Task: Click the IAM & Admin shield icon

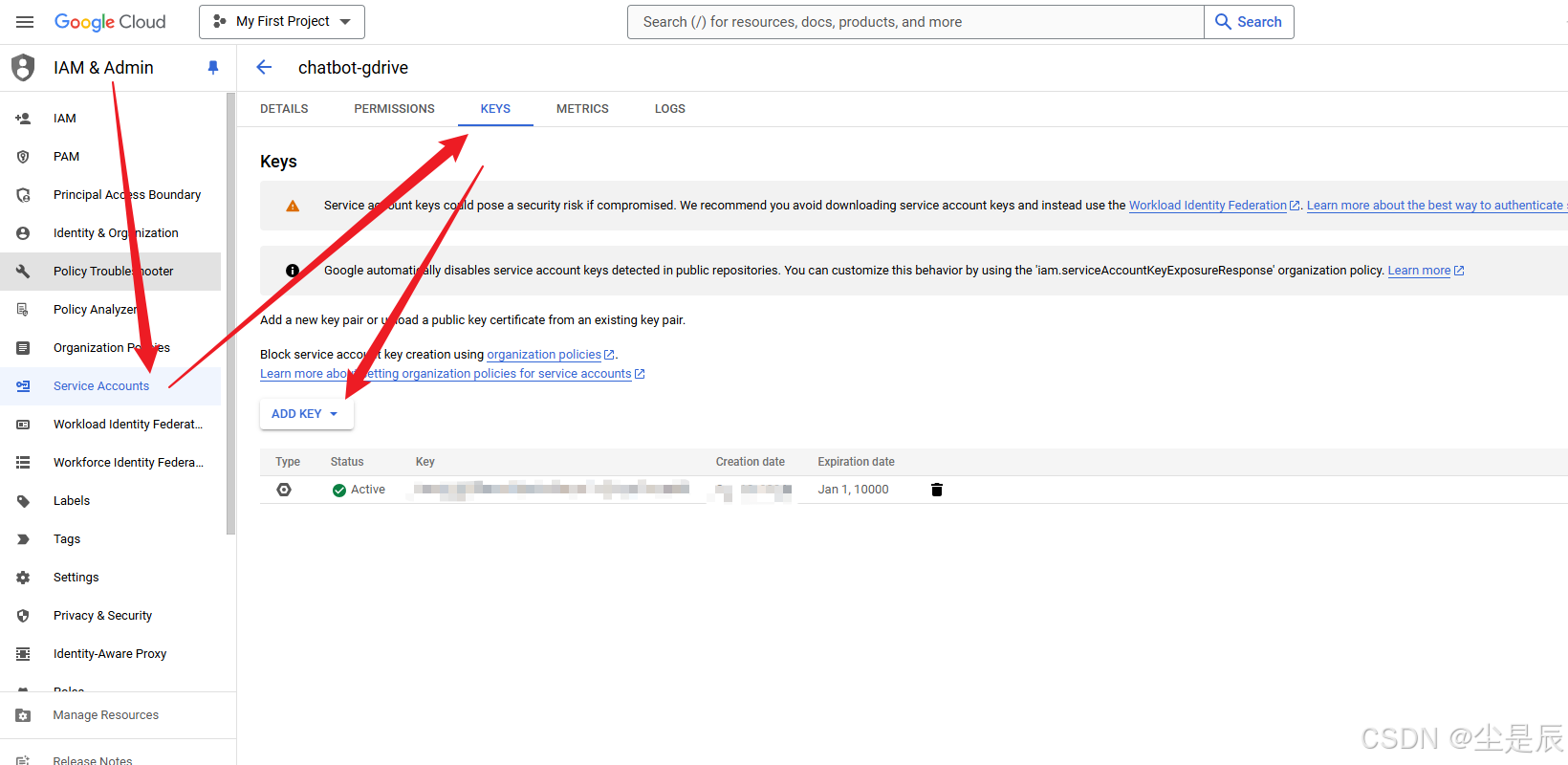Action: click(x=23, y=68)
